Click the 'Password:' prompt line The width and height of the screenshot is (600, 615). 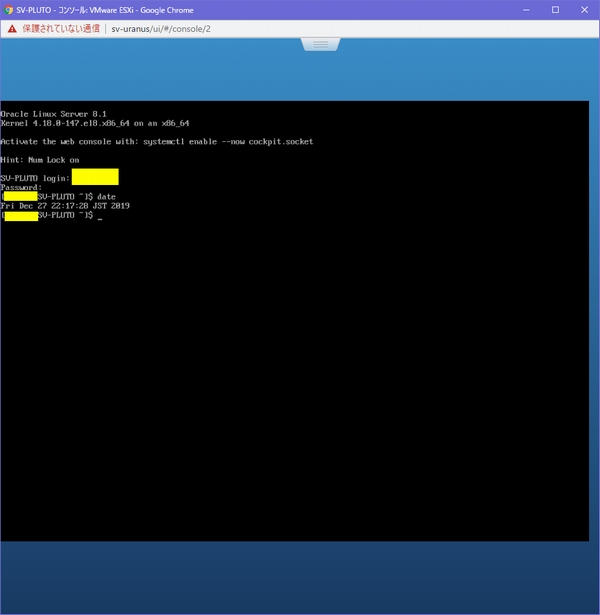point(21,187)
